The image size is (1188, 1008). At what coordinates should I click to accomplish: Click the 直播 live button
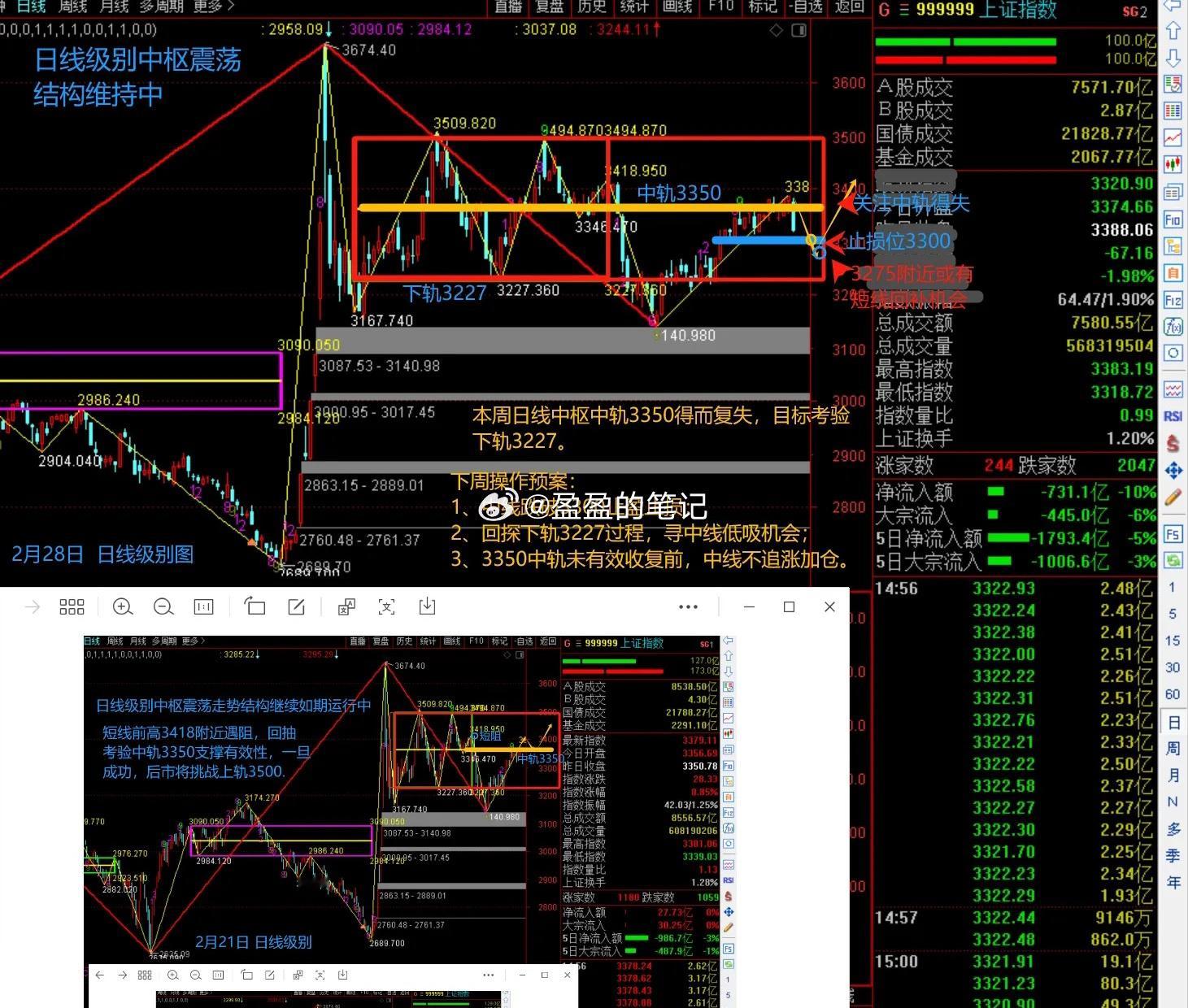[509, 7]
